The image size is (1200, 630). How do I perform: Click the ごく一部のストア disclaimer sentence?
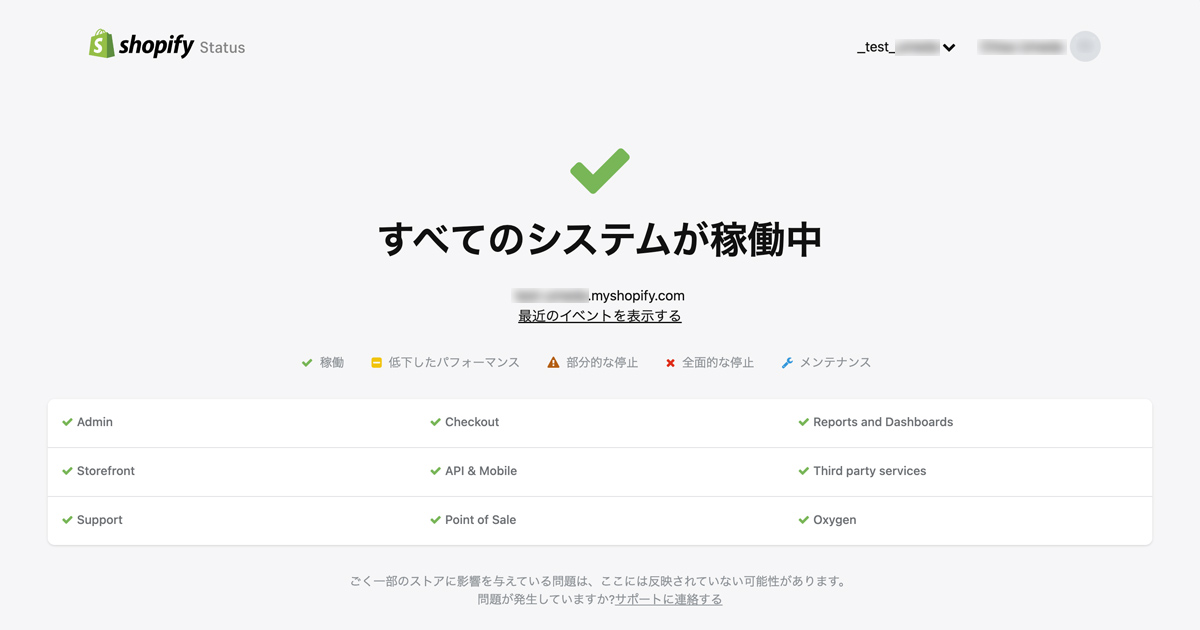click(599, 580)
